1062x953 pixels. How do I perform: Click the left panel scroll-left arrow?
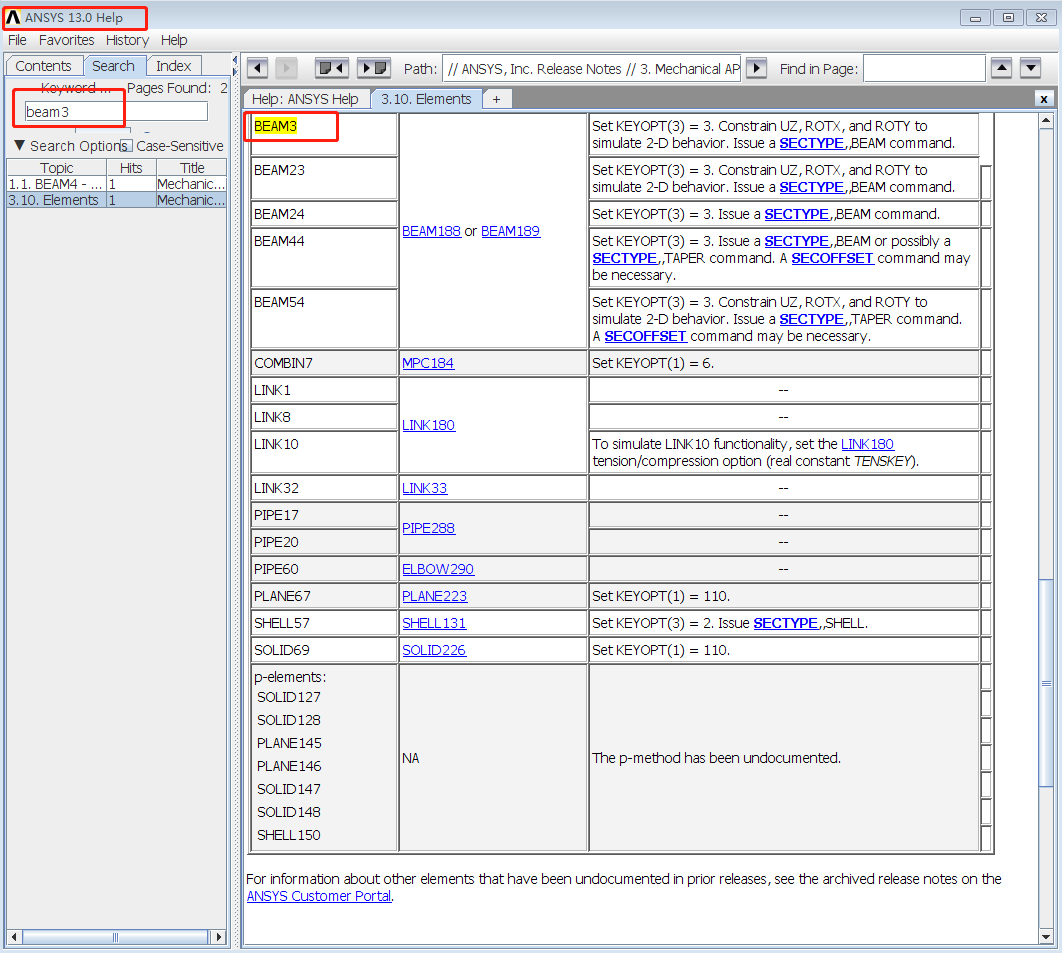pyautogui.click(x=14, y=937)
